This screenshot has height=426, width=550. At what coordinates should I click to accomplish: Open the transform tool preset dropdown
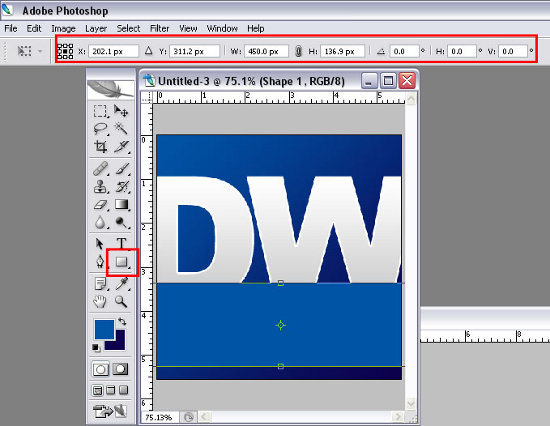click(x=28, y=51)
